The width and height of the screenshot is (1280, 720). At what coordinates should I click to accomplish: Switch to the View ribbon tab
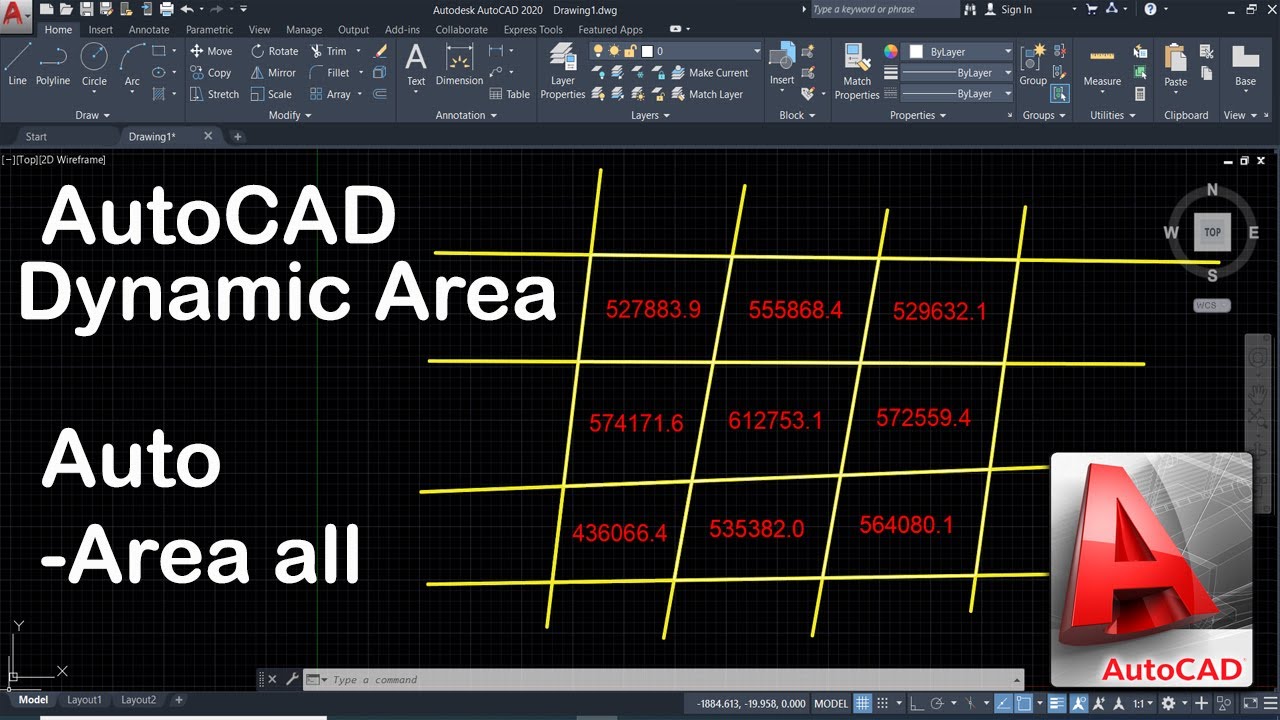pyautogui.click(x=259, y=30)
